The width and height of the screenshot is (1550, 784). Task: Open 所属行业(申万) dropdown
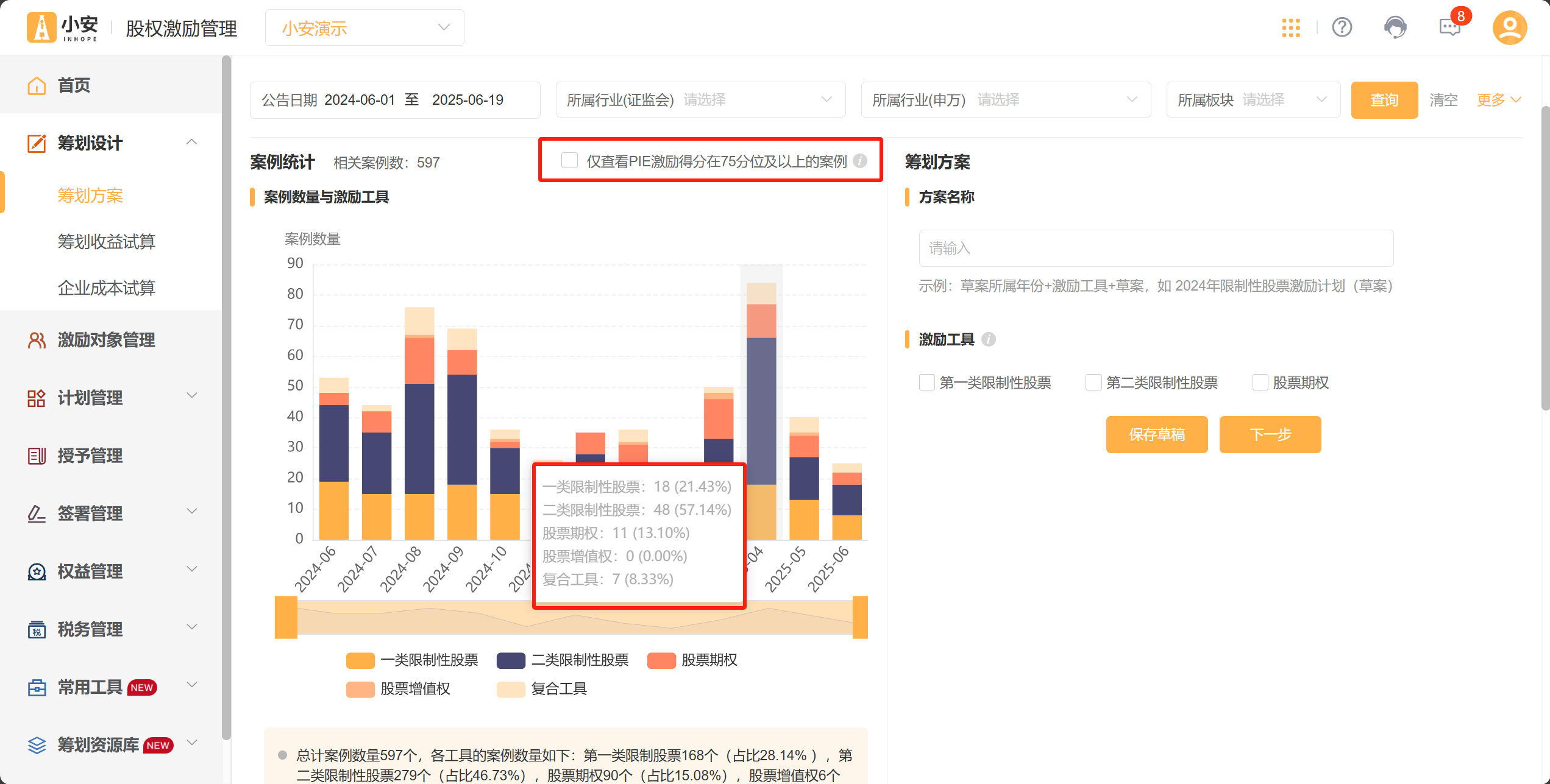[1006, 100]
